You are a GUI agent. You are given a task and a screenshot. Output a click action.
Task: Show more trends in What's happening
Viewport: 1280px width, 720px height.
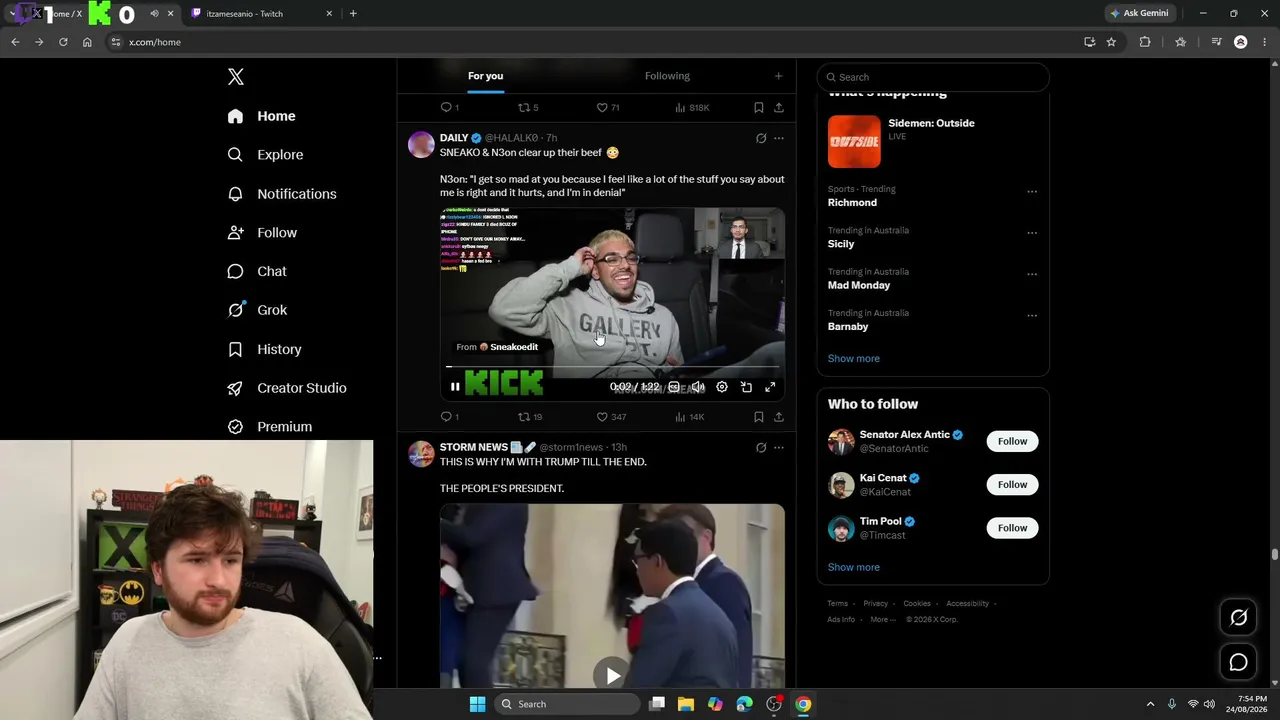pos(854,358)
